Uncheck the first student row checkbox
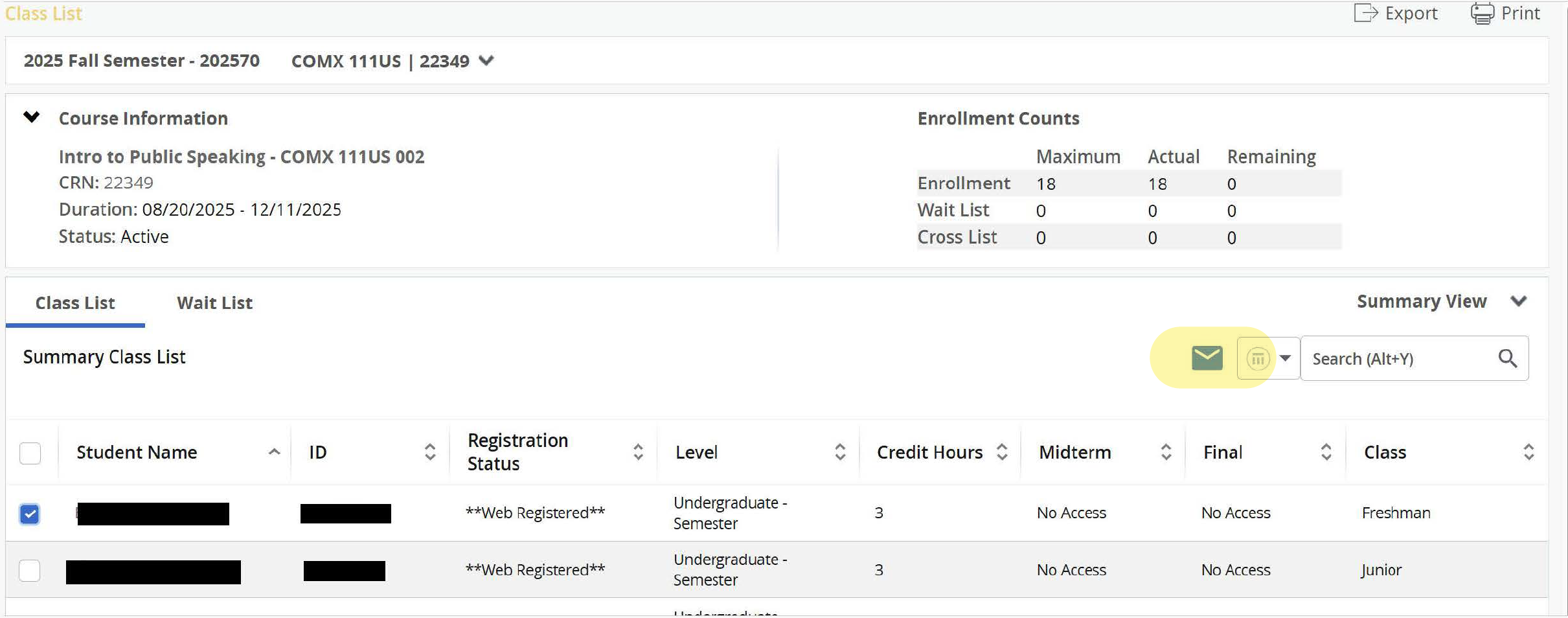Viewport: 1568px width, 618px height. click(30, 514)
